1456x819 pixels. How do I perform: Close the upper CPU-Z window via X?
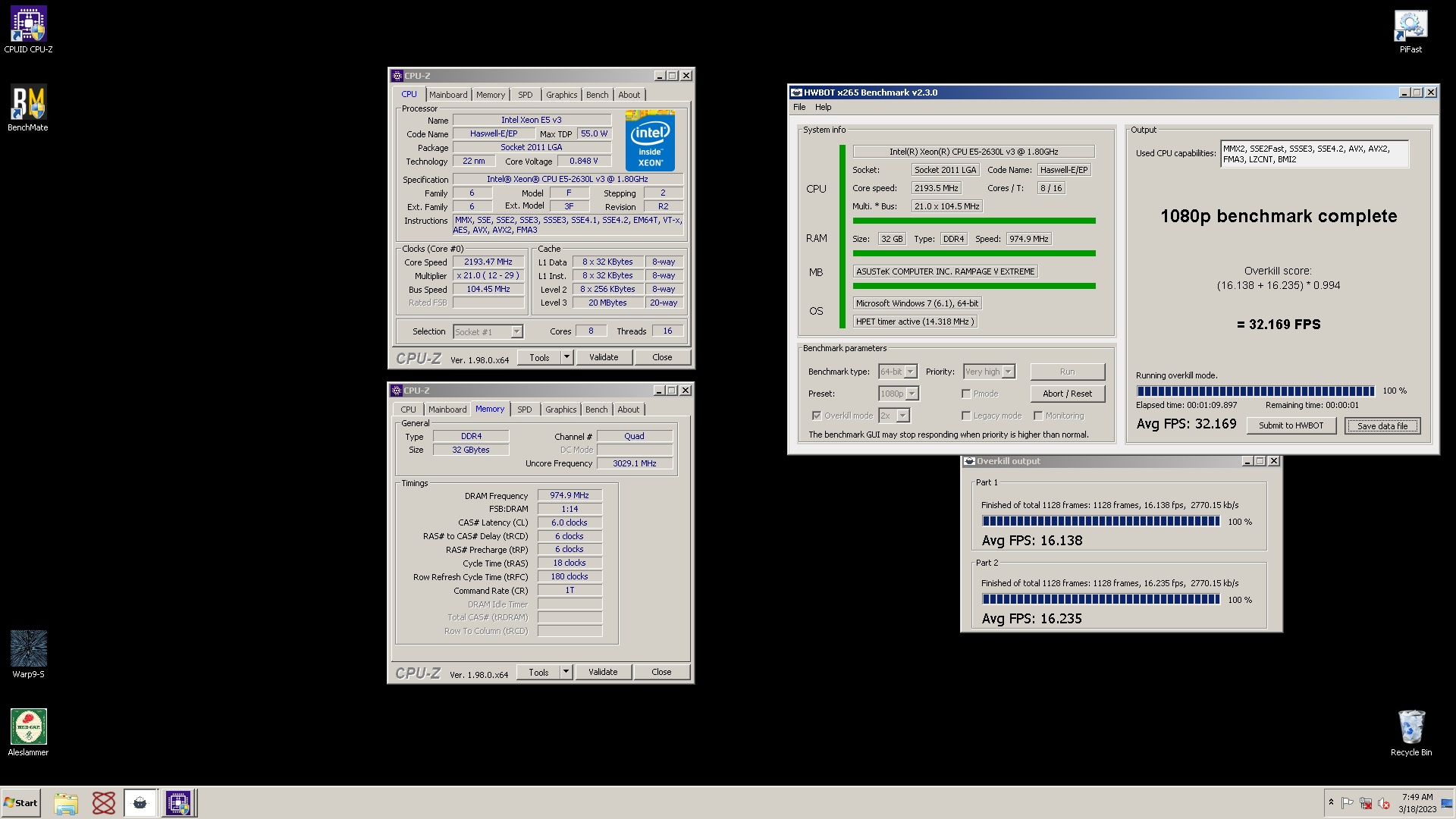click(686, 76)
